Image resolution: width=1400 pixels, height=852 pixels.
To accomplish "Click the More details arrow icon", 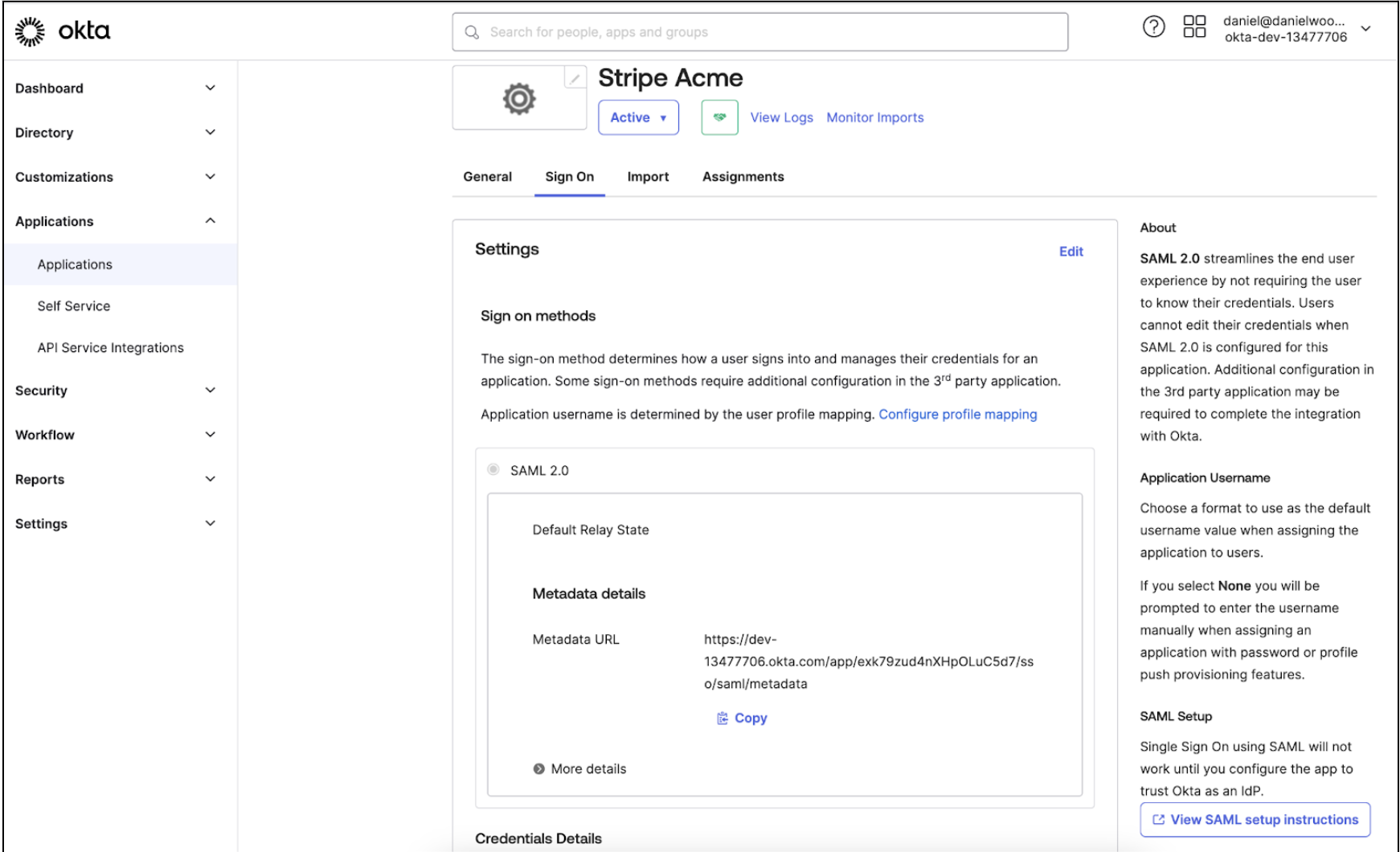I will coord(538,769).
